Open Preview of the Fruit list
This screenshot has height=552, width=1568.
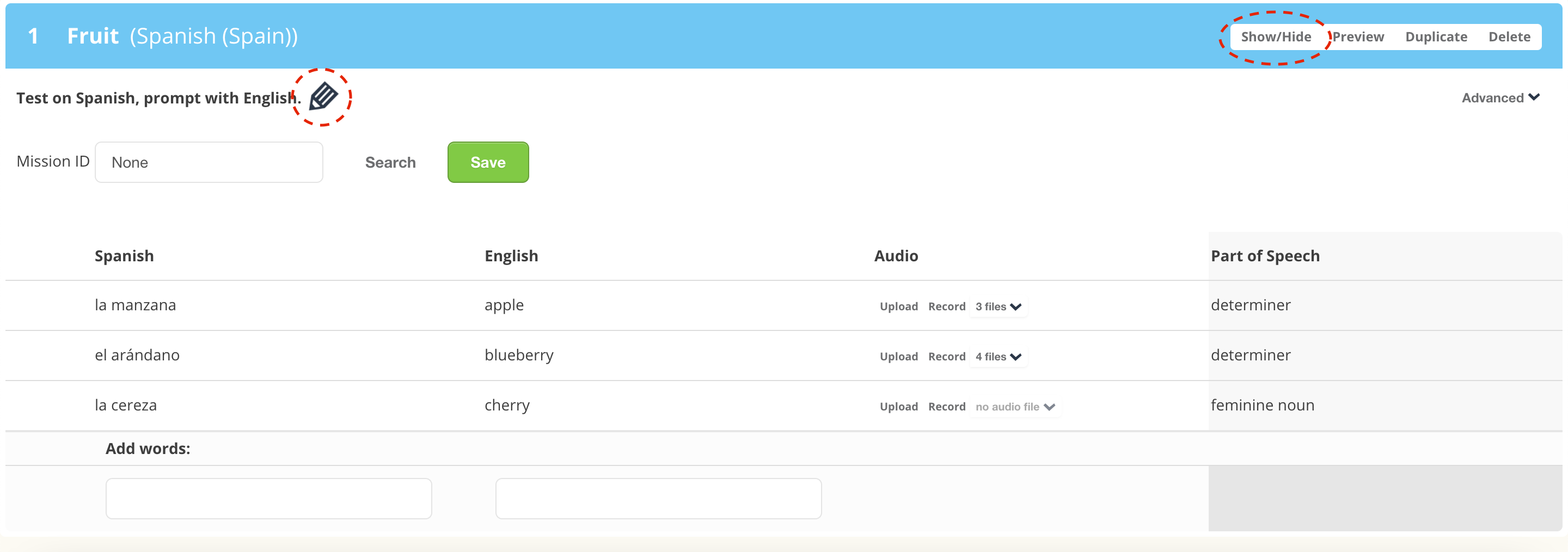[x=1358, y=37]
